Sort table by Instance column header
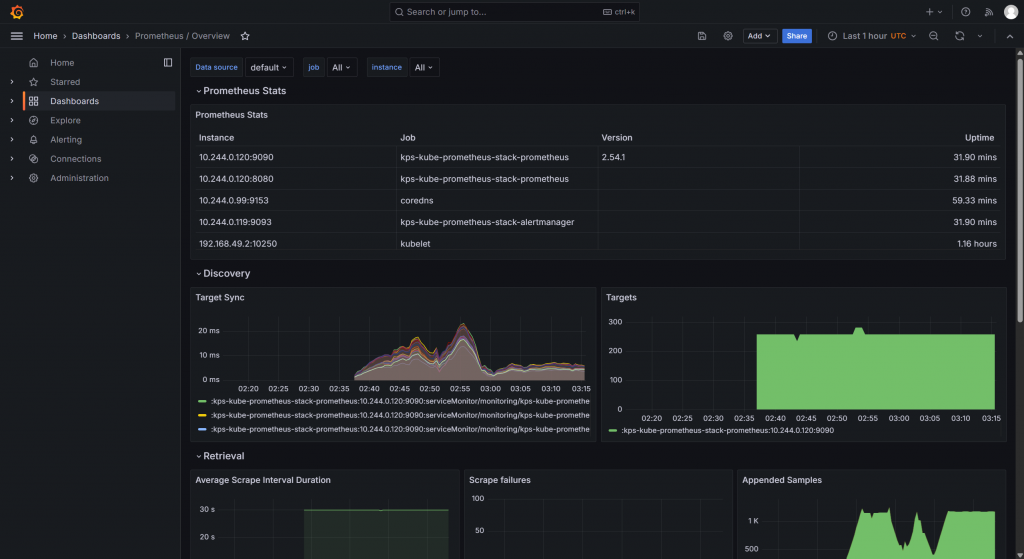1024x559 pixels. [x=216, y=138]
